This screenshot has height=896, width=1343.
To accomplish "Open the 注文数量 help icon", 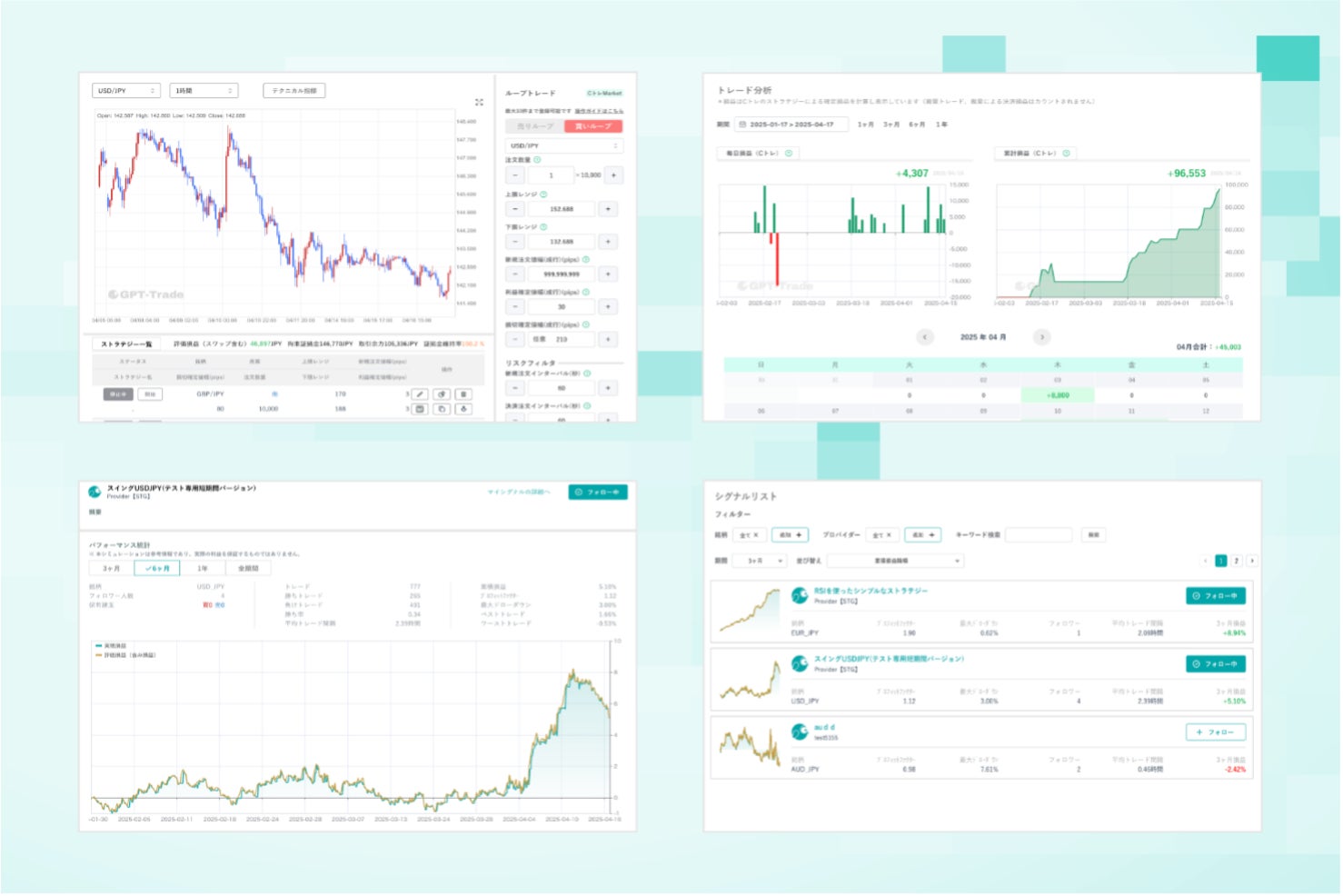I will 537,160.
